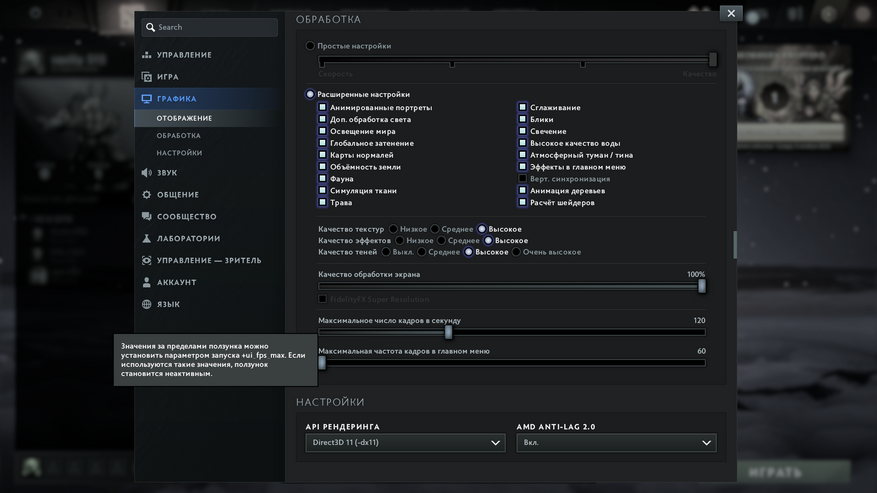This screenshot has width=877, height=493.
Task: Switch to the Настройки subsection in sidebar
Action: pyautogui.click(x=179, y=153)
